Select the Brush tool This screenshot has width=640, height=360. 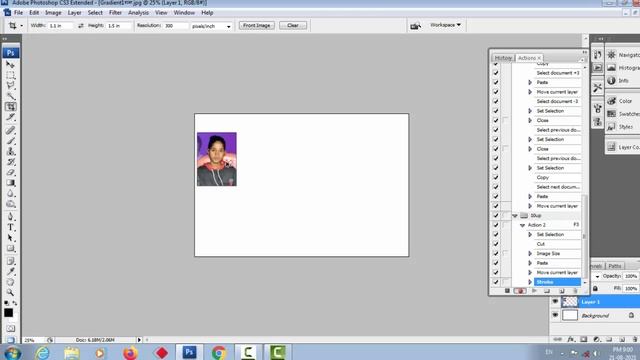coord(10,141)
